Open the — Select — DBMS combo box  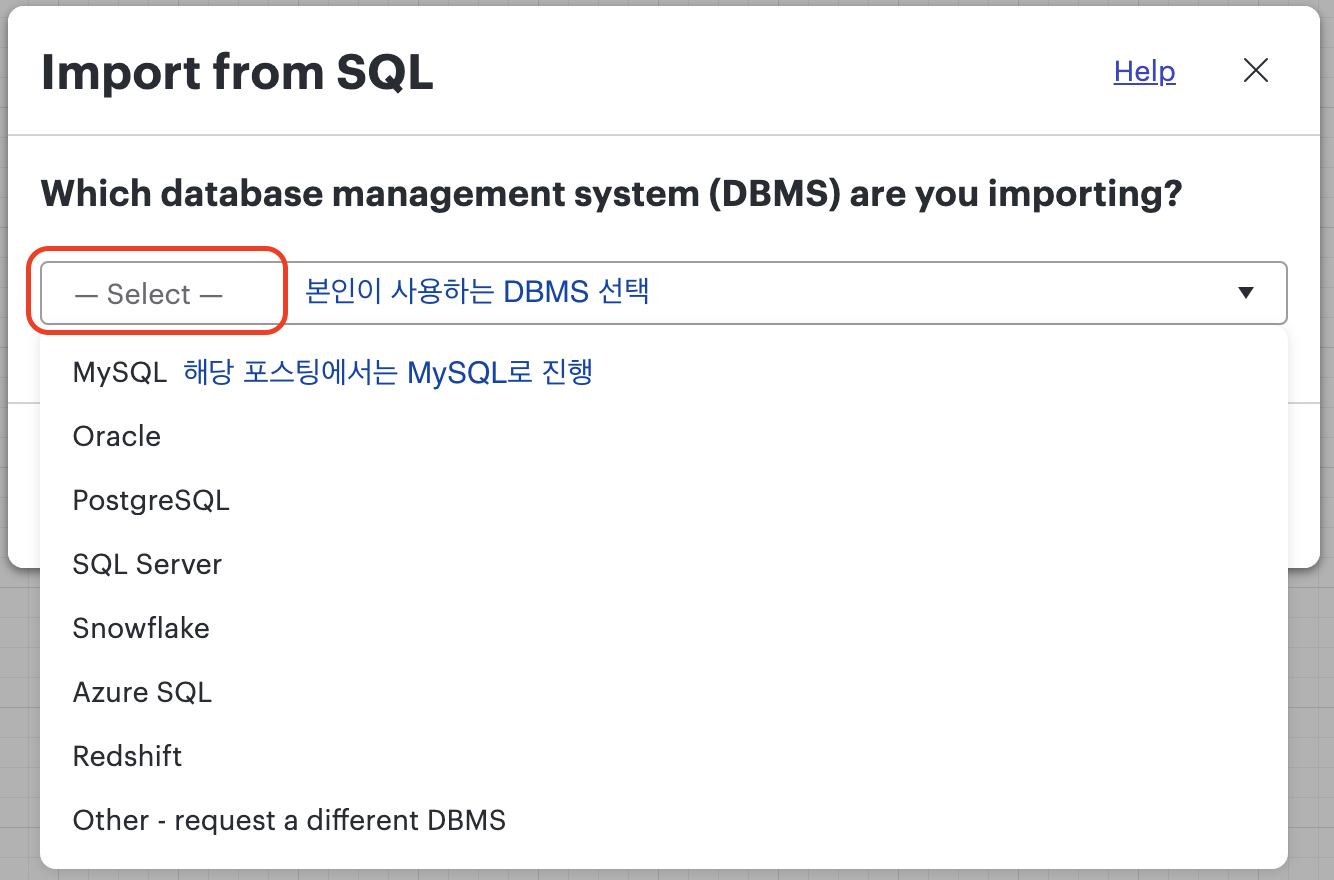[x=663, y=293]
